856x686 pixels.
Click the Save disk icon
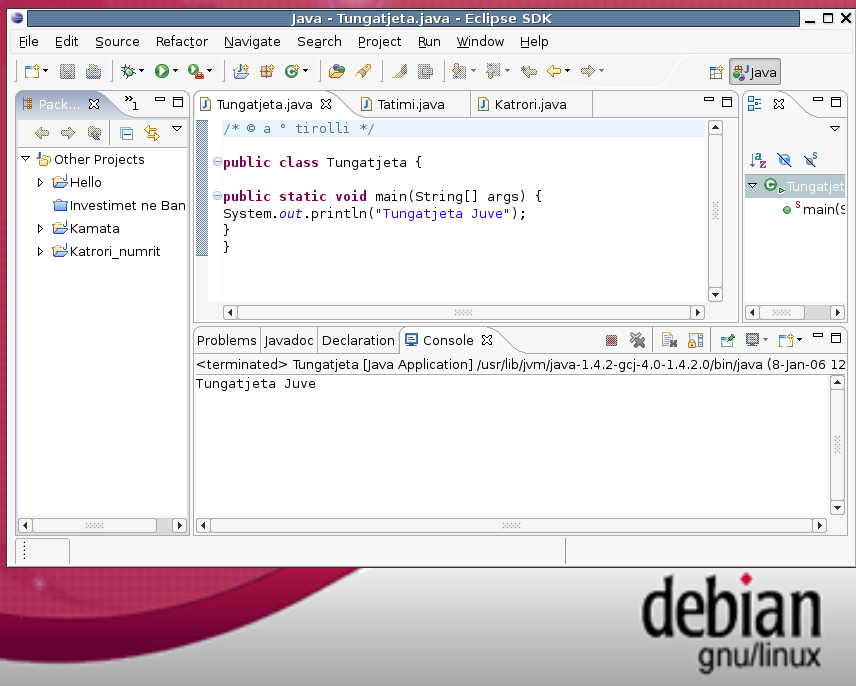(67, 71)
